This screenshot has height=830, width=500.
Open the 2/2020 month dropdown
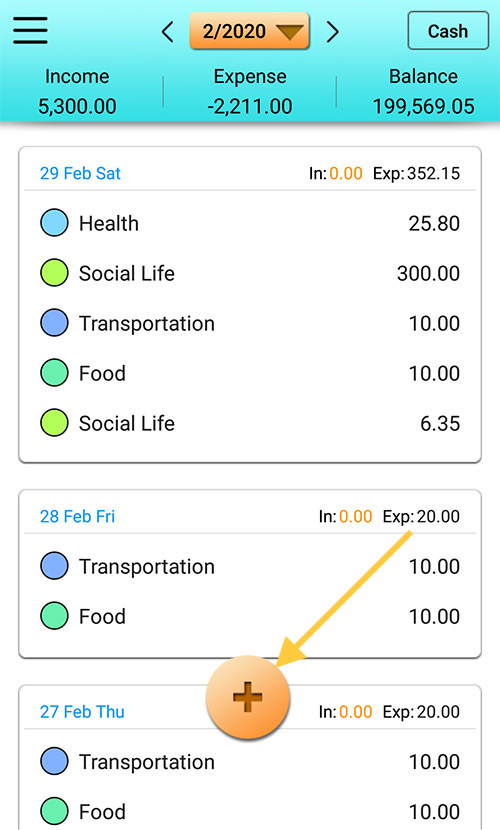[x=249, y=31]
